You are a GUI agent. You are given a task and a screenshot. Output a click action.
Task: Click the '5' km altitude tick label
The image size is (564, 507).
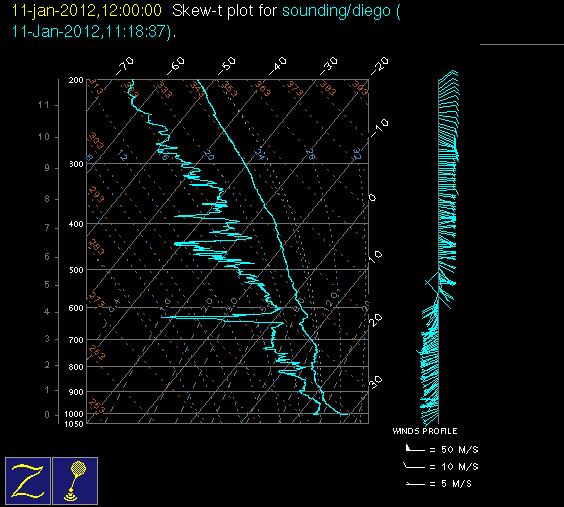click(47, 285)
